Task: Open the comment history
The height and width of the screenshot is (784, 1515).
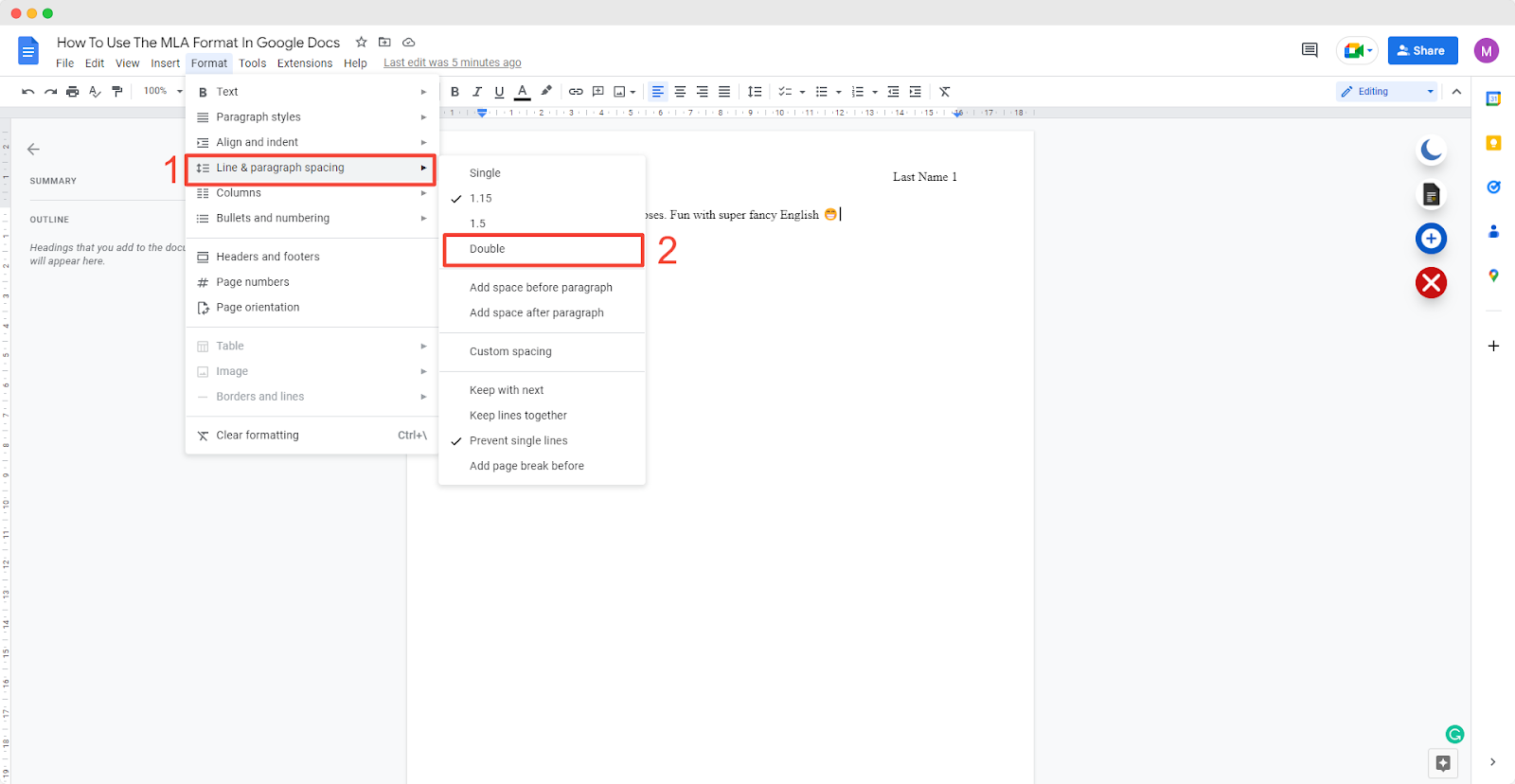Action: (x=1310, y=50)
